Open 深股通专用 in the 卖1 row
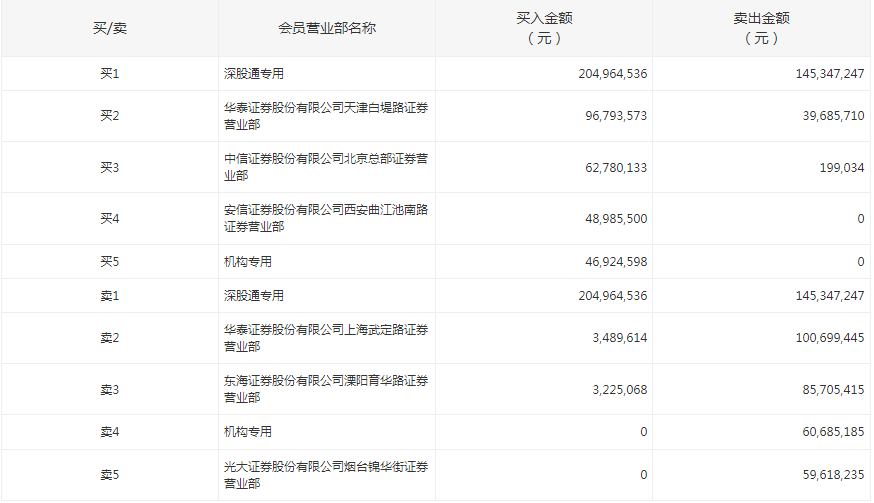 click(254, 296)
